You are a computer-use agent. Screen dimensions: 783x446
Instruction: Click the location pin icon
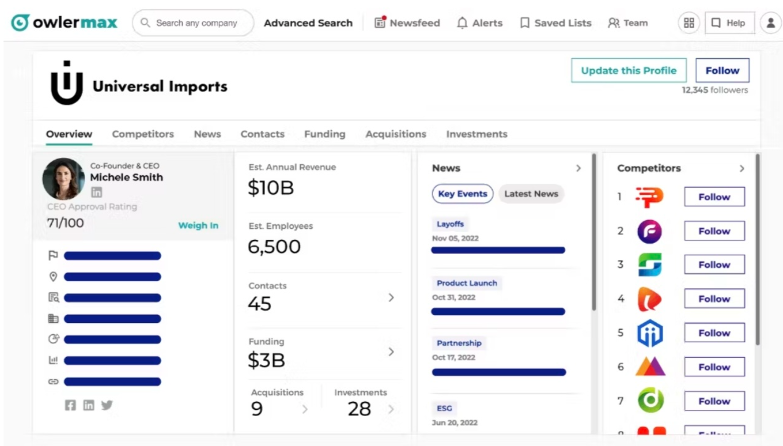tap(53, 277)
